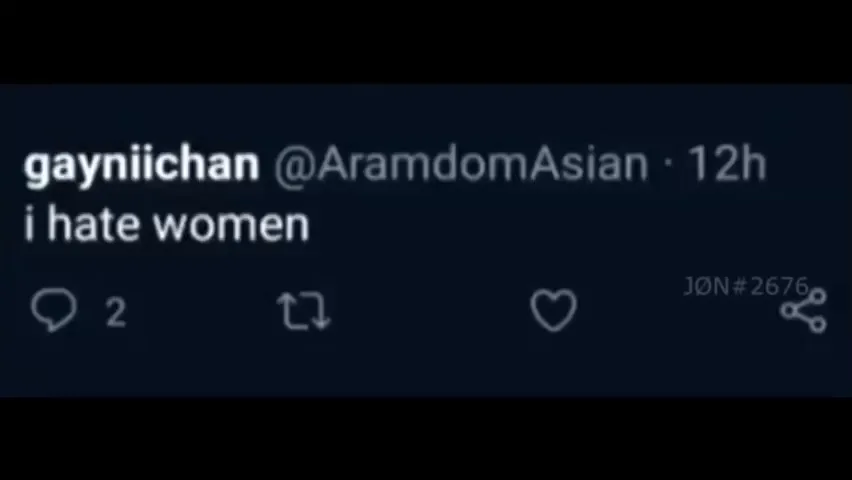Click the JØN#2676 watermark text
The width and height of the screenshot is (852, 480).
746,286
